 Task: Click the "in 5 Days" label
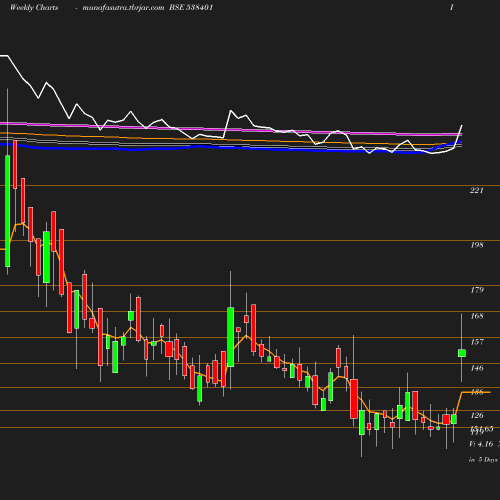(x=483, y=459)
